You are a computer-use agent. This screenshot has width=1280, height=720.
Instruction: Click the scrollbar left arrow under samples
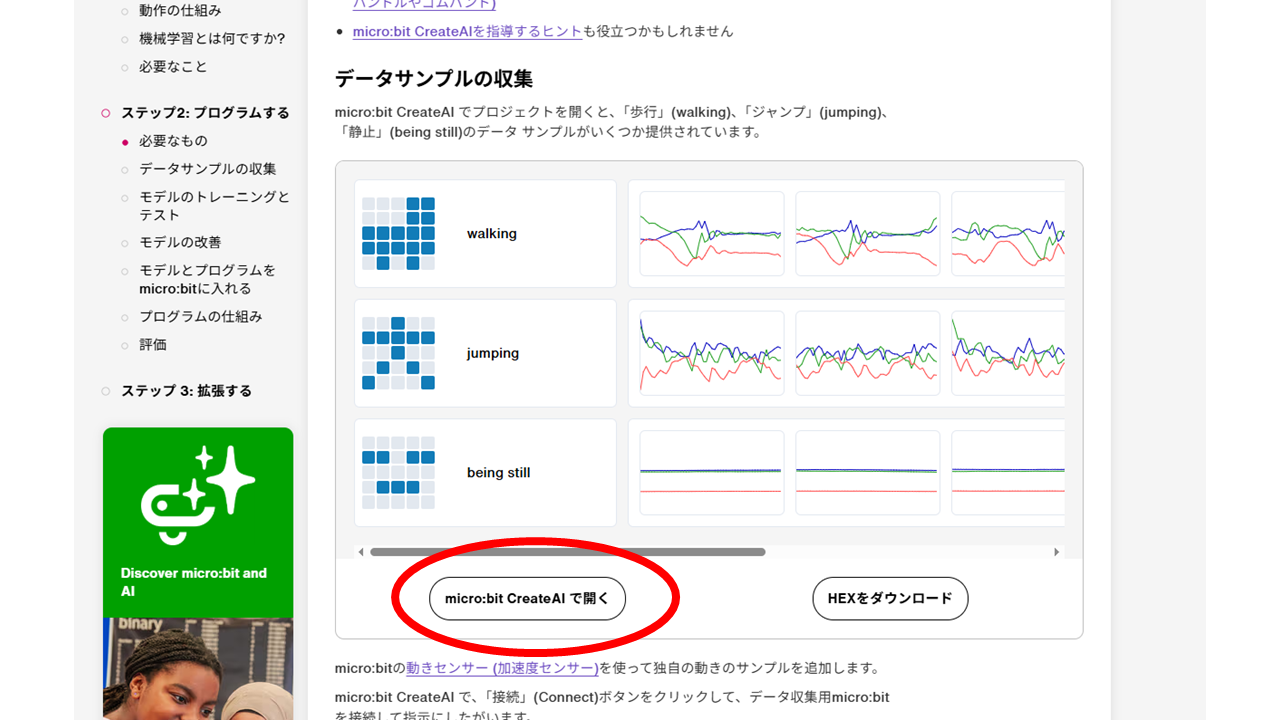click(361, 552)
